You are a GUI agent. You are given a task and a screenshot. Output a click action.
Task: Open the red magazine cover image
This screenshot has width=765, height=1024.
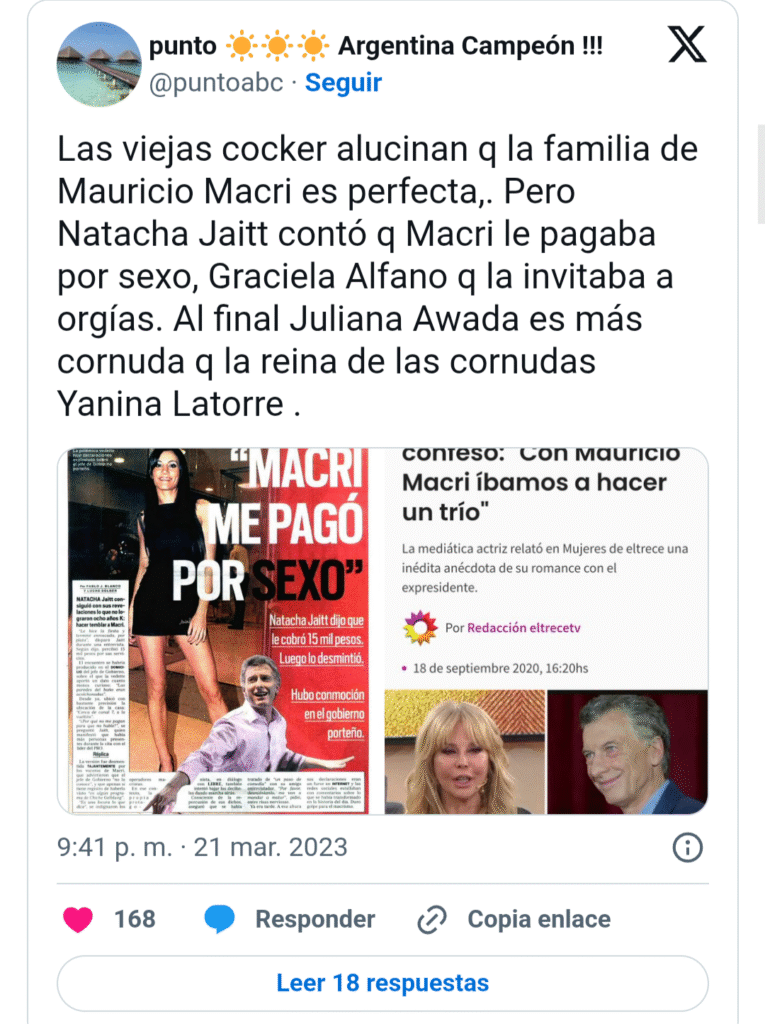click(220, 631)
